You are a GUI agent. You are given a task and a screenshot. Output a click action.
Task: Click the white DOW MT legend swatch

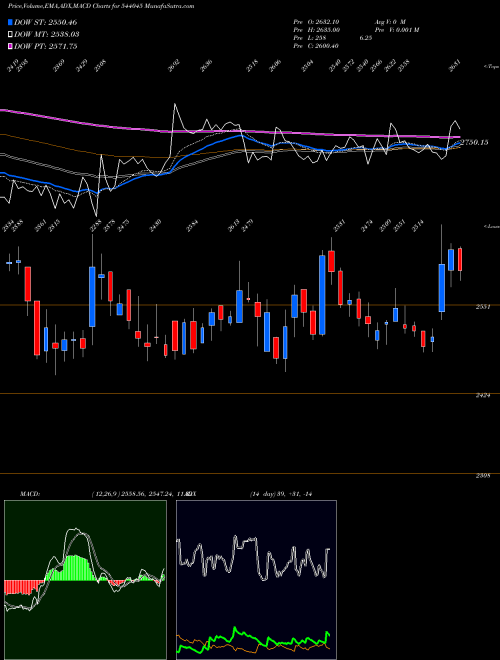[x=10, y=35]
